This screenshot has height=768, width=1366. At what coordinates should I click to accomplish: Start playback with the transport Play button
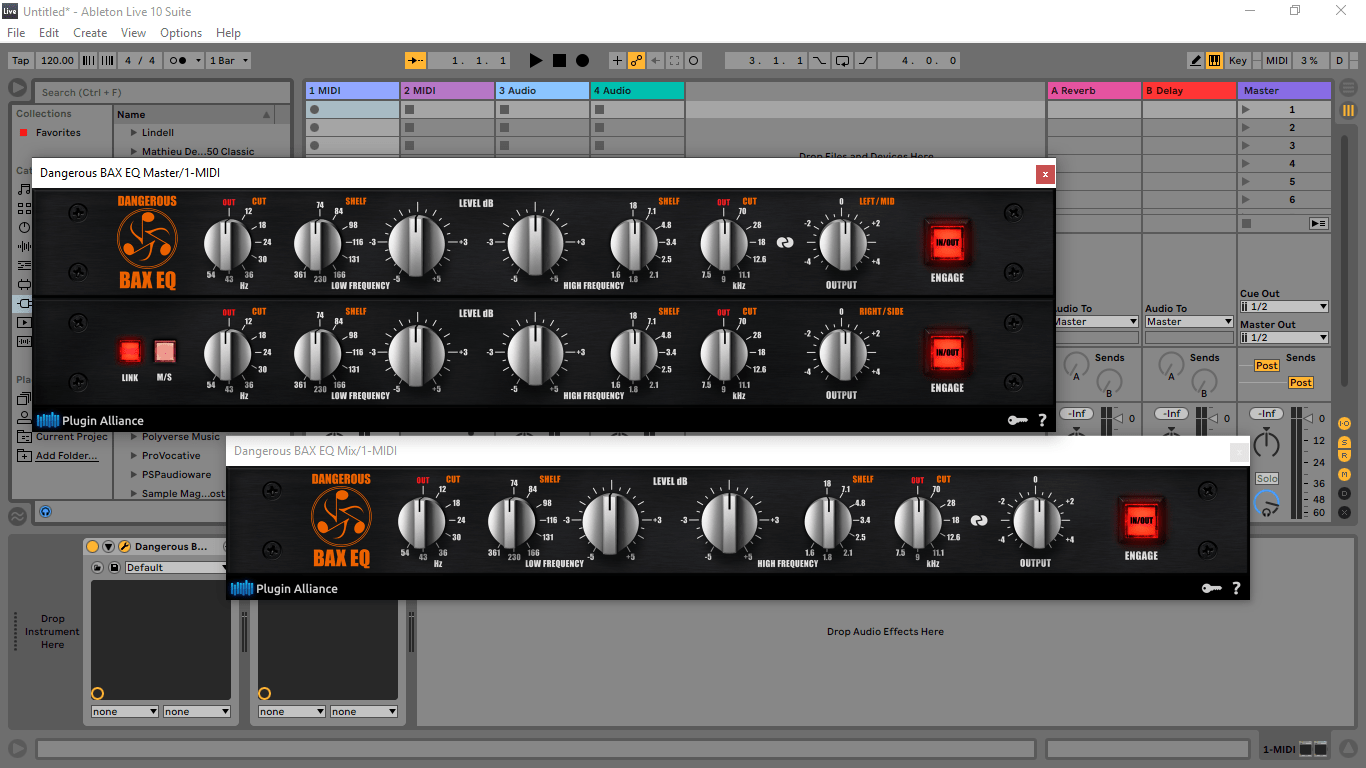tap(536, 61)
